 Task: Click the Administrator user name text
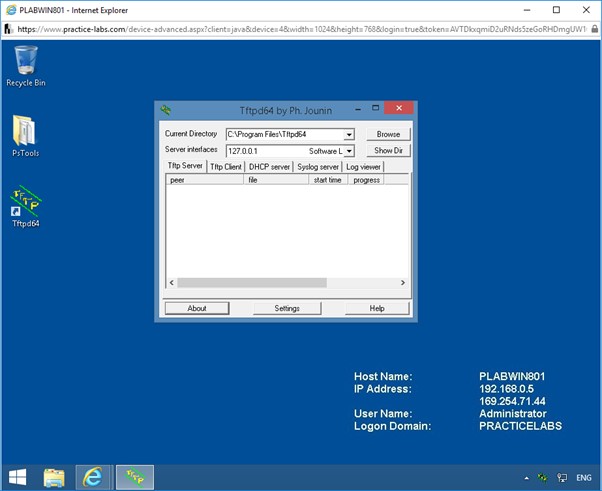[513, 413]
